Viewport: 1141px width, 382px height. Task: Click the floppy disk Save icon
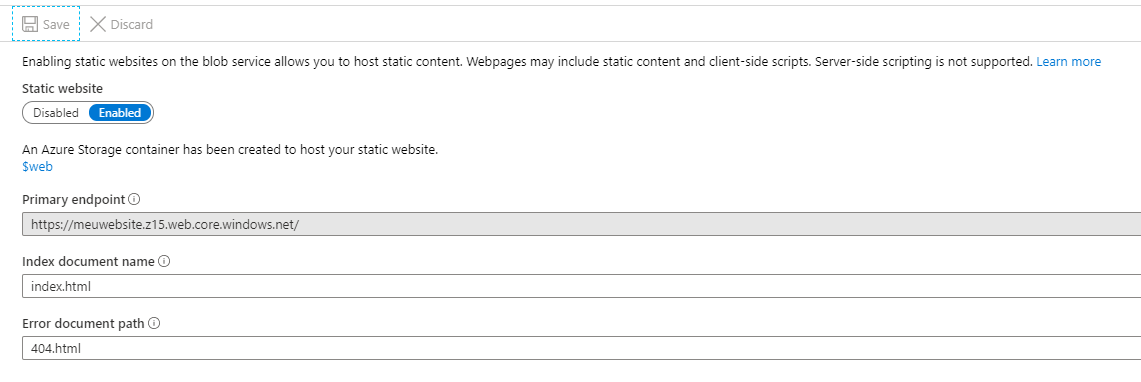30,25
